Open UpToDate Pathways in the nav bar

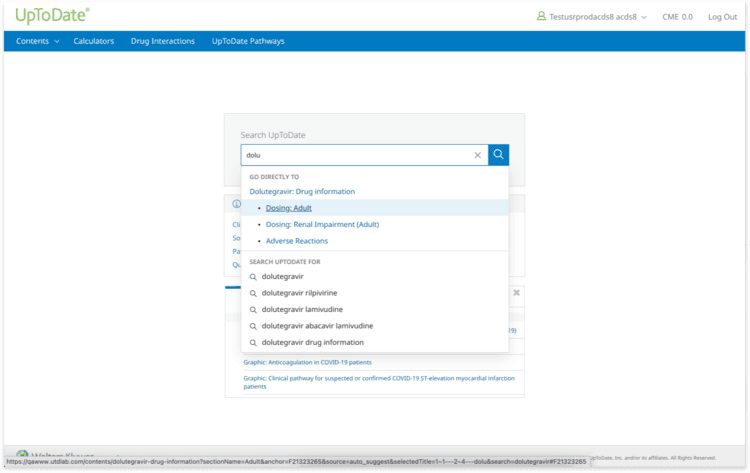coord(248,41)
